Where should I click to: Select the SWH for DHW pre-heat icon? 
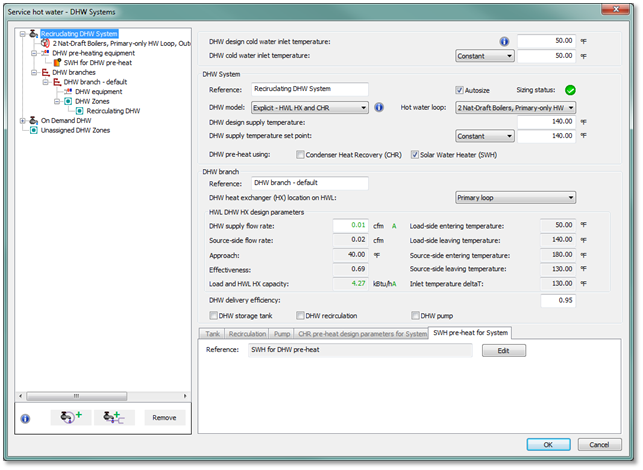click(x=56, y=63)
